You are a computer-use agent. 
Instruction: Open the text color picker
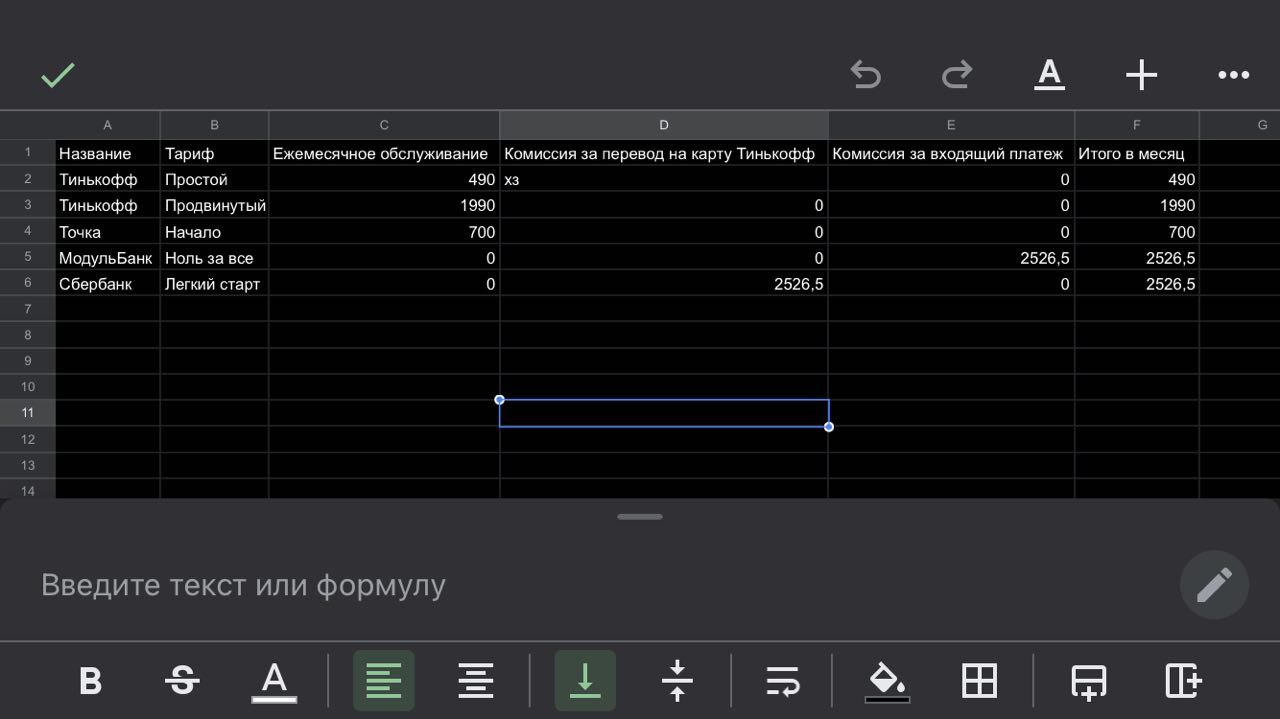274,682
